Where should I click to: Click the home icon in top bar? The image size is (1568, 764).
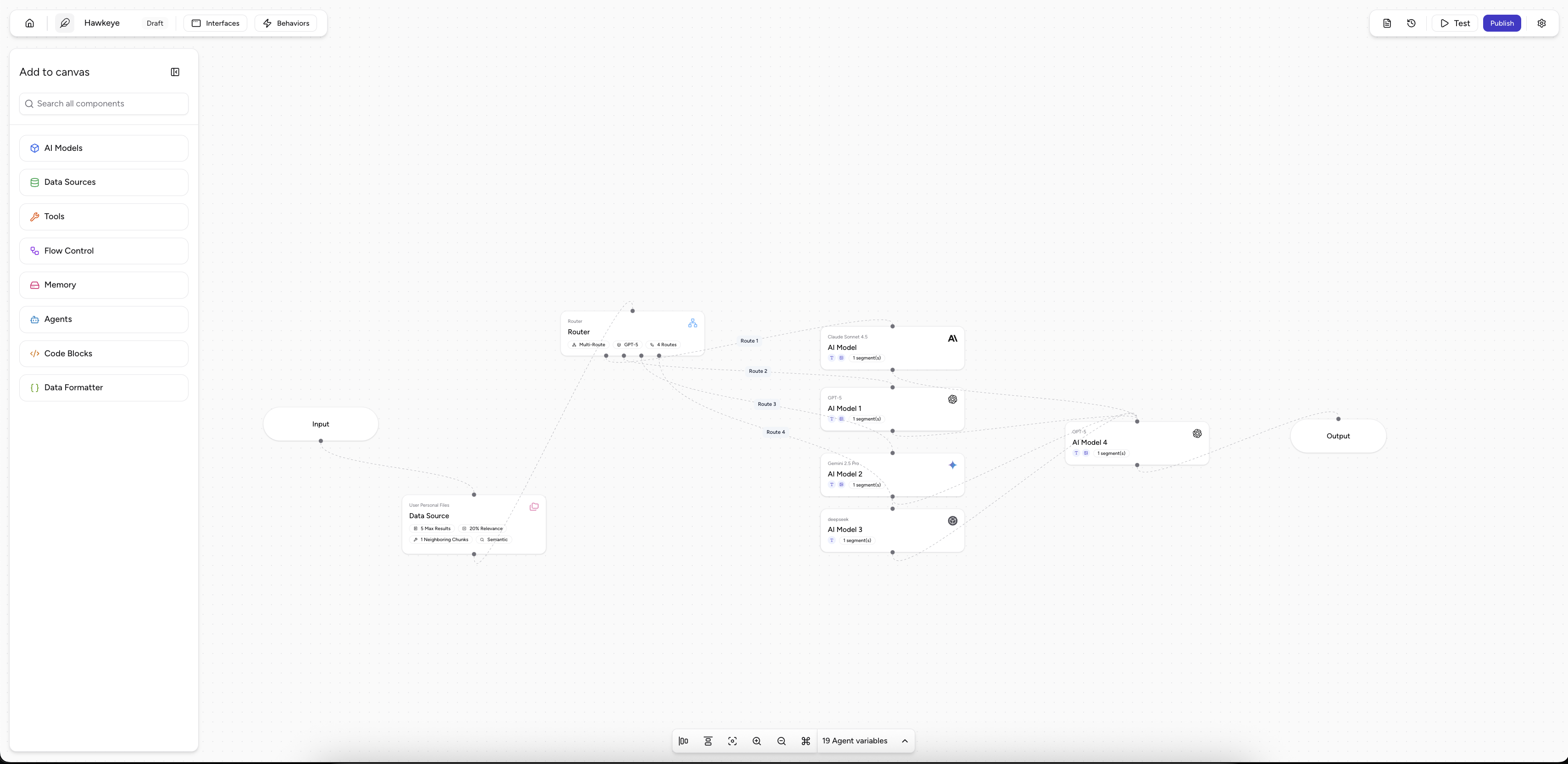(29, 23)
